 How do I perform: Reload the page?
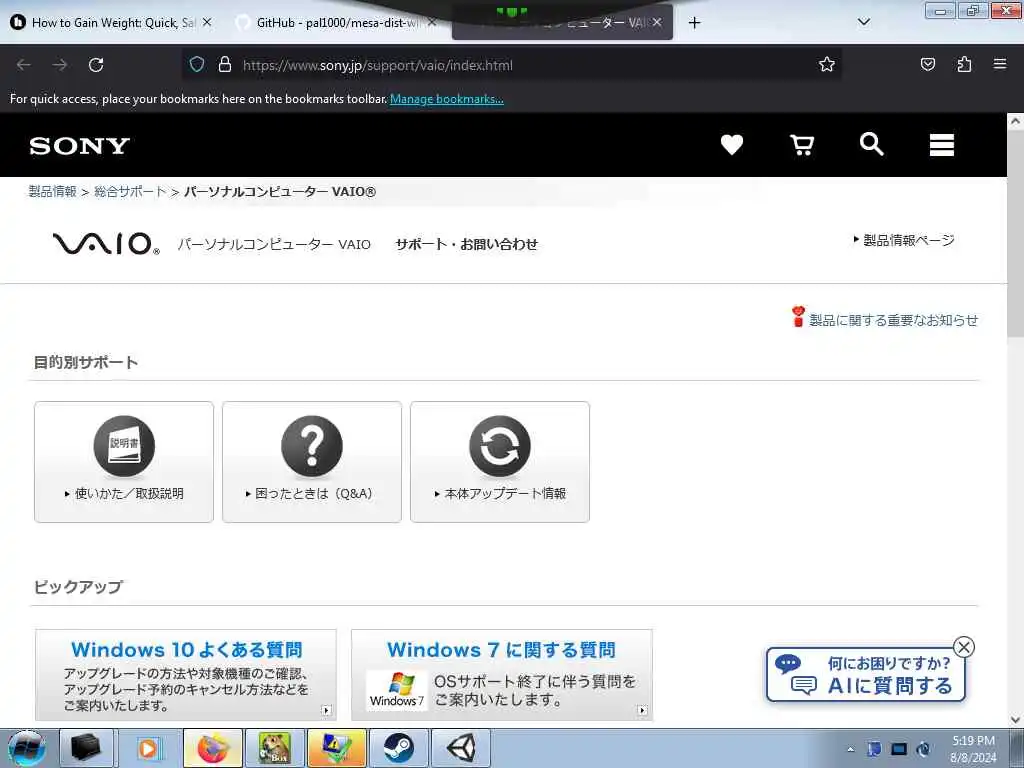pos(96,65)
